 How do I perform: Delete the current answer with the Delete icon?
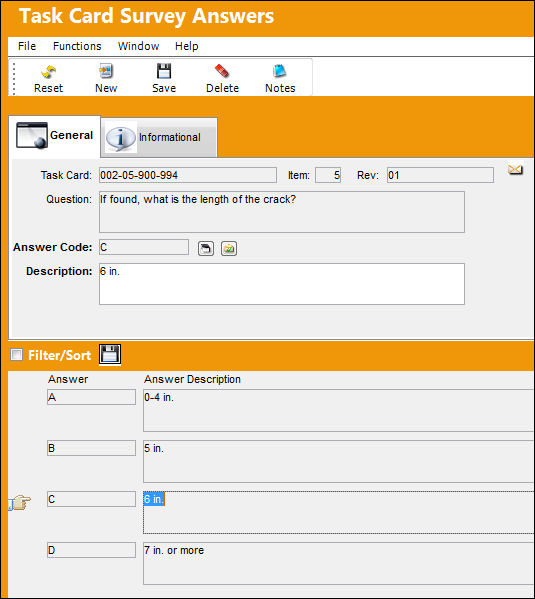point(222,79)
